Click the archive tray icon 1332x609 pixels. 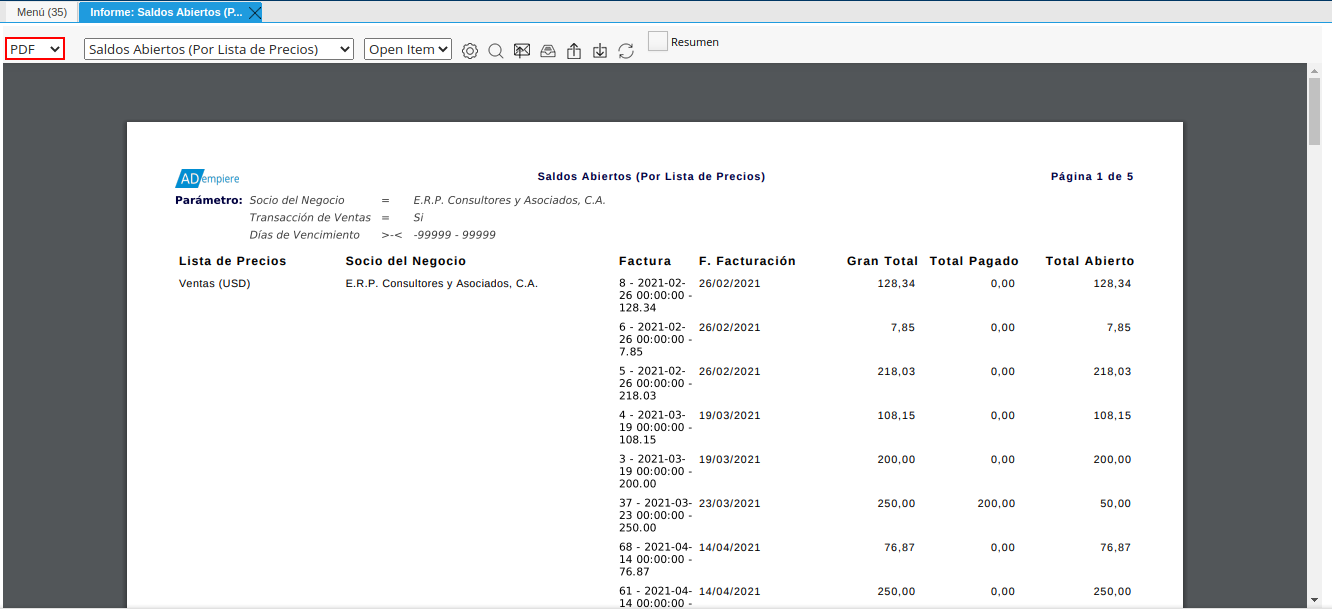(548, 50)
